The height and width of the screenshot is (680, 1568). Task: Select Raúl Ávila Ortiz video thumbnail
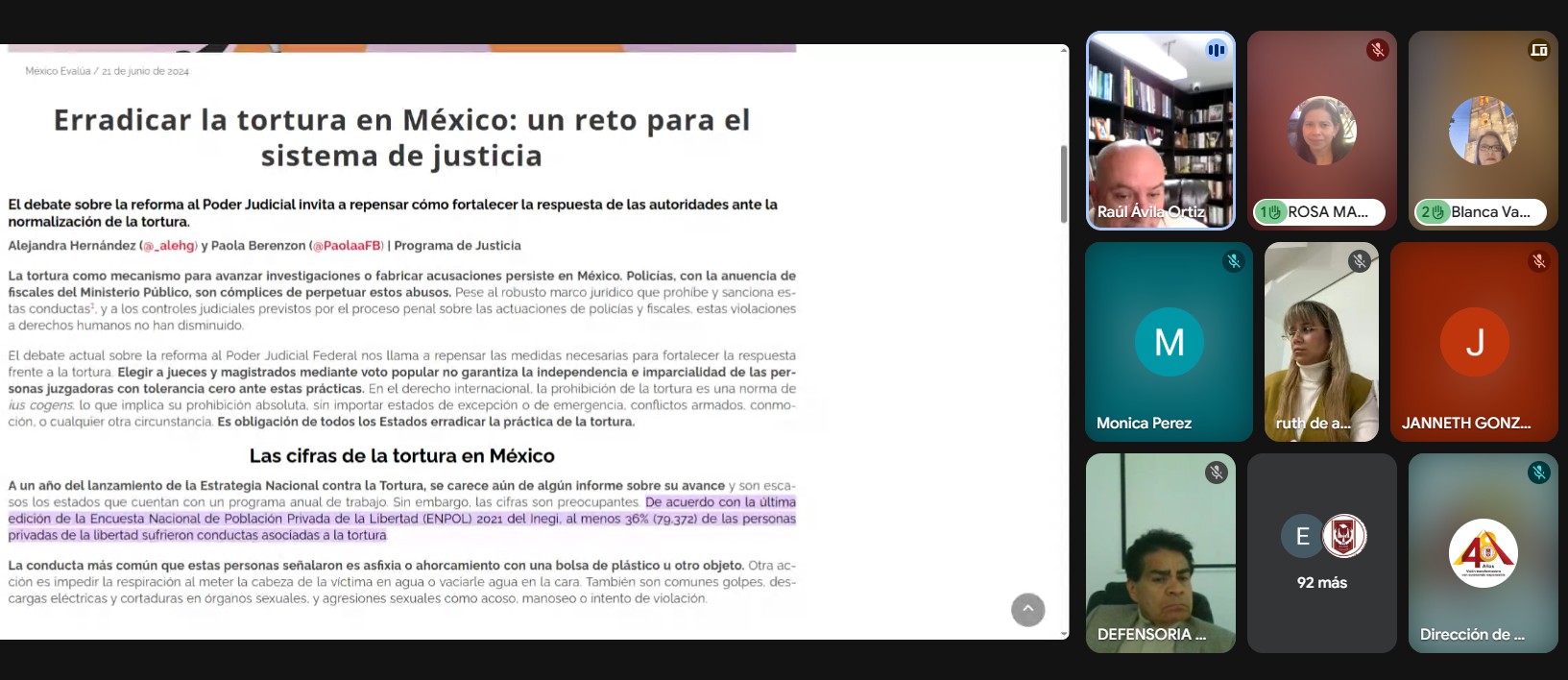[1160, 130]
